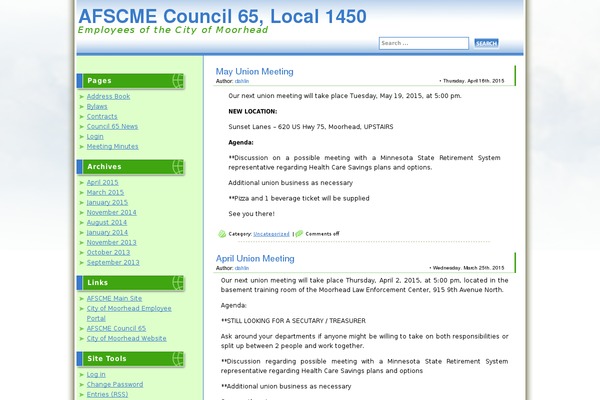600x400 pixels.
Task: Open Council 65 News page
Action: click(x=112, y=126)
